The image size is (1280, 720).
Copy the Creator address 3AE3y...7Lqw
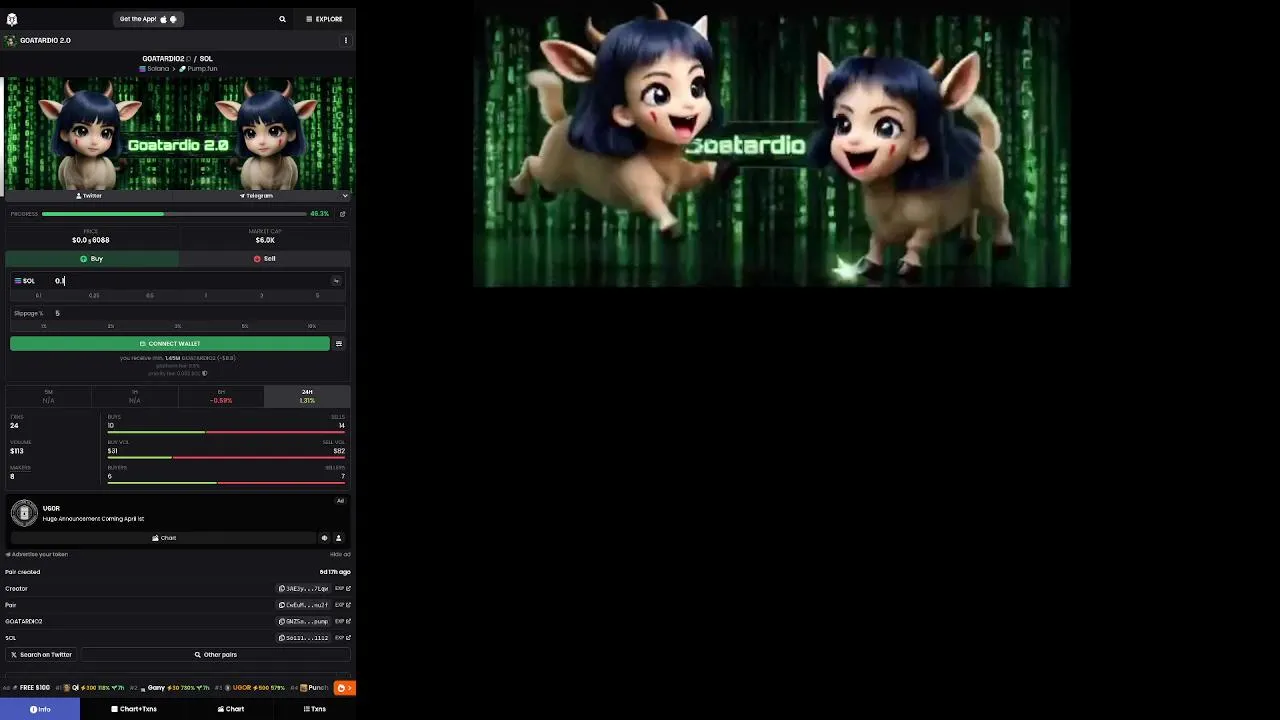[304, 589]
